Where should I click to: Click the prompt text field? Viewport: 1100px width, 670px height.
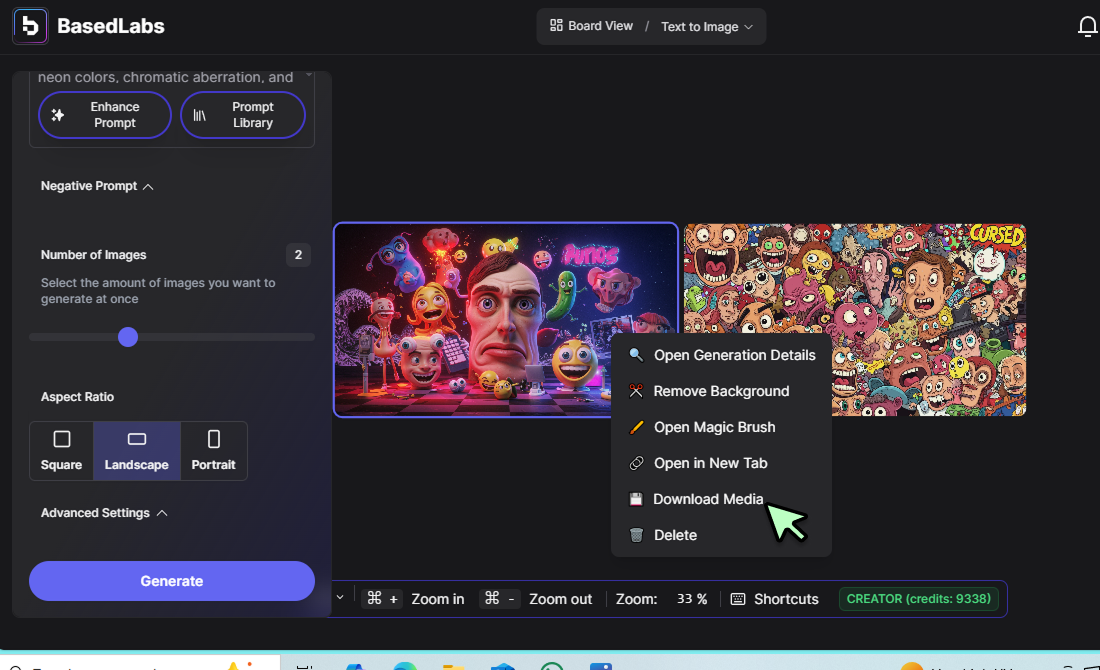click(166, 77)
